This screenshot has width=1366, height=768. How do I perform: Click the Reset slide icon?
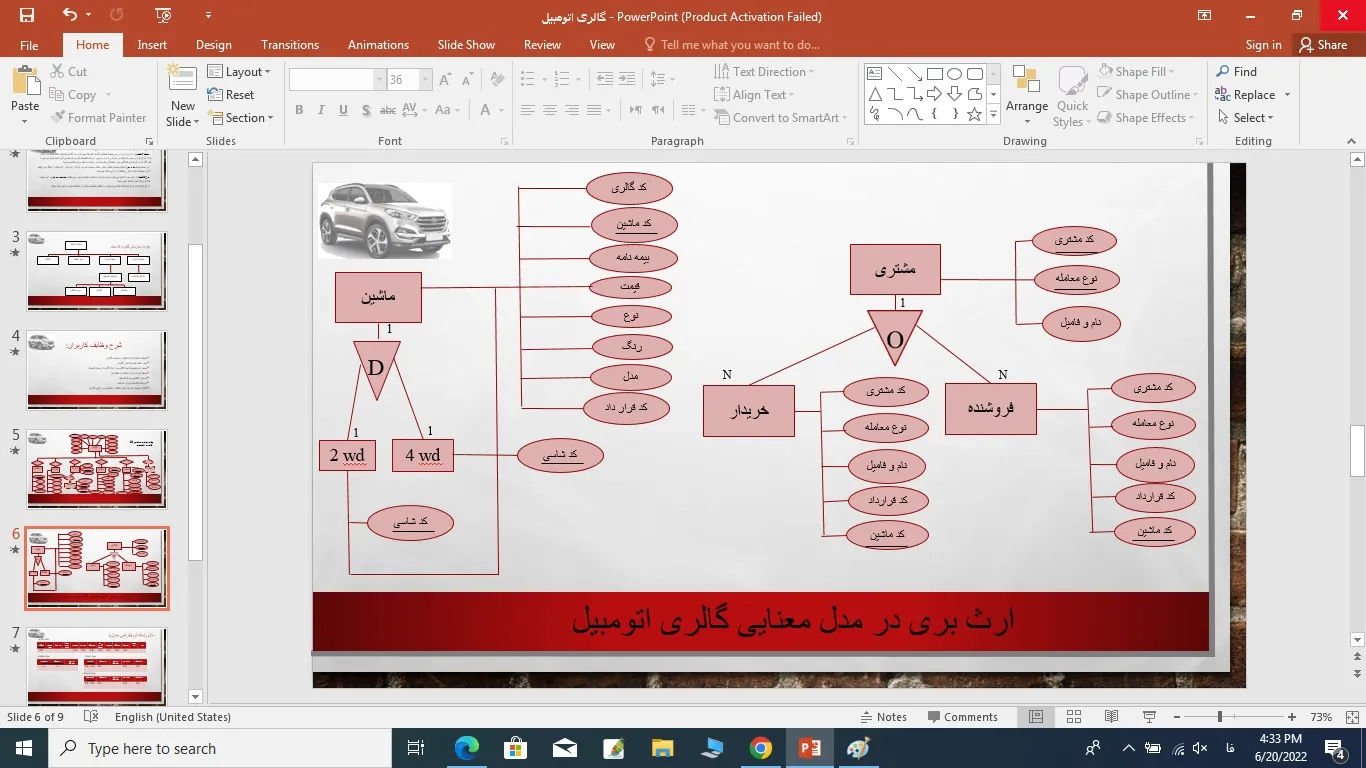(216, 95)
